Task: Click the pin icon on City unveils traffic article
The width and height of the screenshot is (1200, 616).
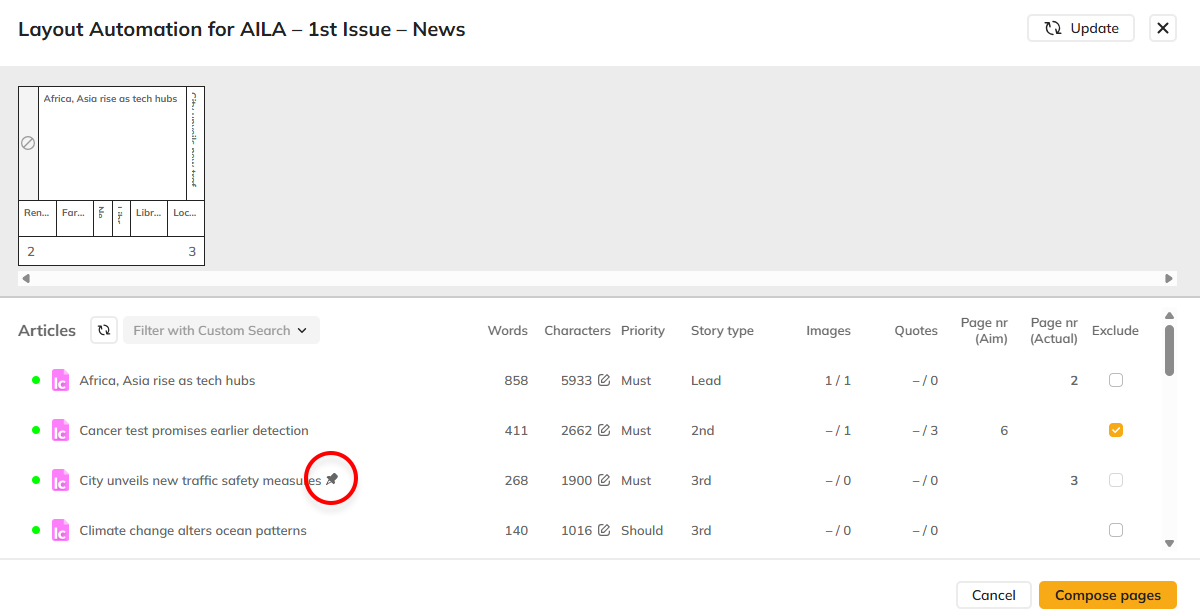Action: click(331, 478)
